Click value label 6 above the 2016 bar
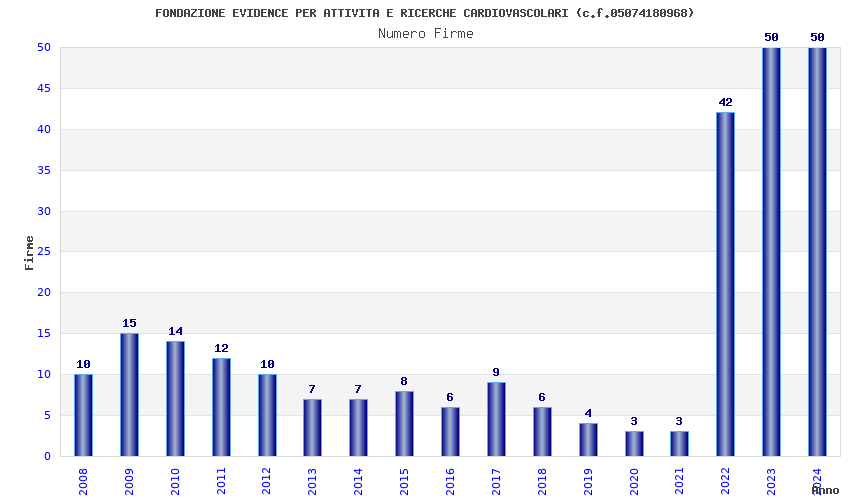The width and height of the screenshot is (850, 500). pyautogui.click(x=450, y=398)
